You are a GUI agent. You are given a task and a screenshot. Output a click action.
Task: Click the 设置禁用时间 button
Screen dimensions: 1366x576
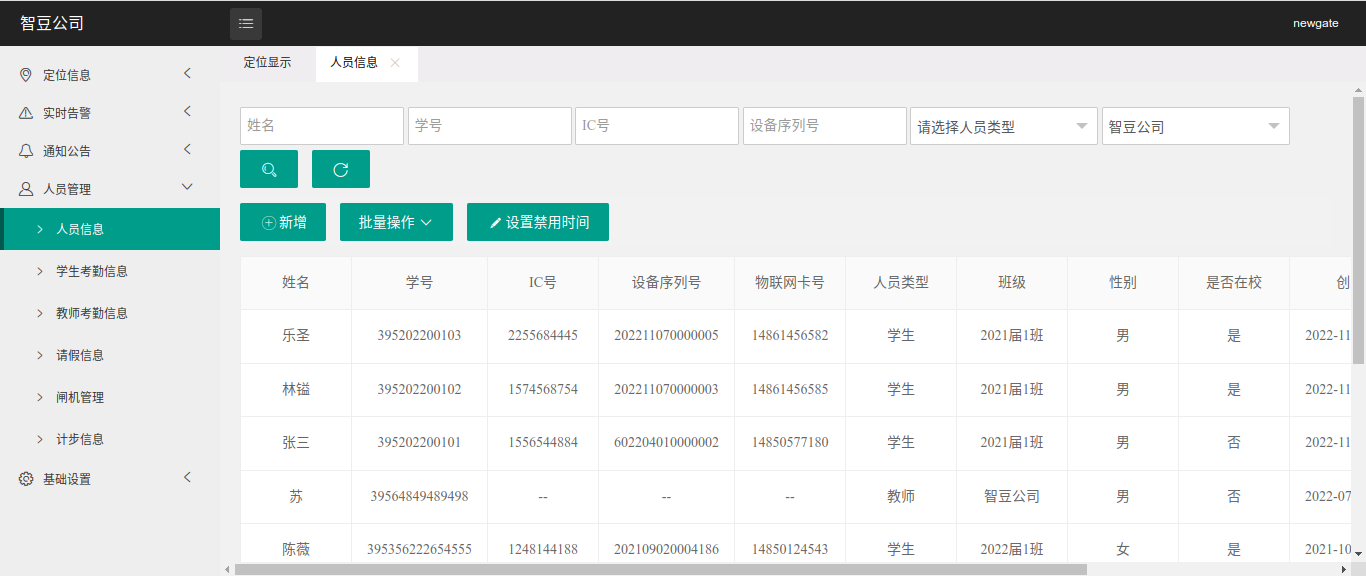[x=538, y=222]
